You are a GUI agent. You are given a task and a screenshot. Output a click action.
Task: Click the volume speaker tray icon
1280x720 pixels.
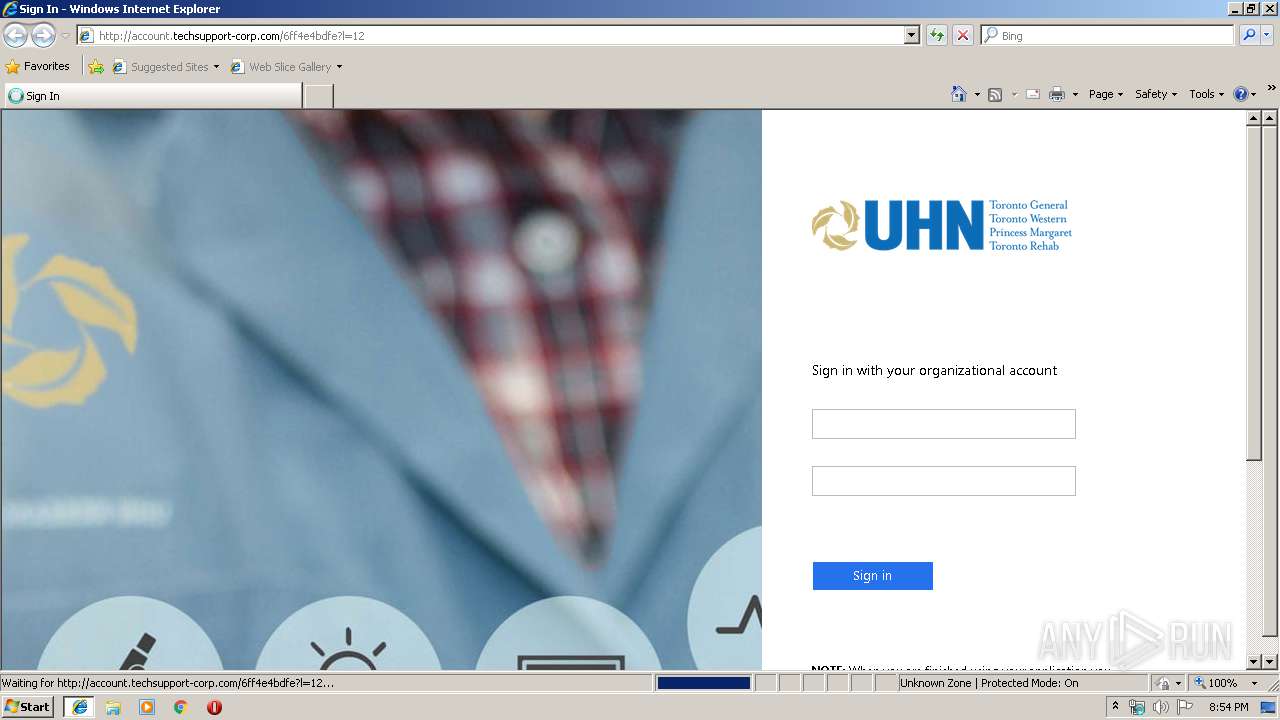coord(1161,707)
